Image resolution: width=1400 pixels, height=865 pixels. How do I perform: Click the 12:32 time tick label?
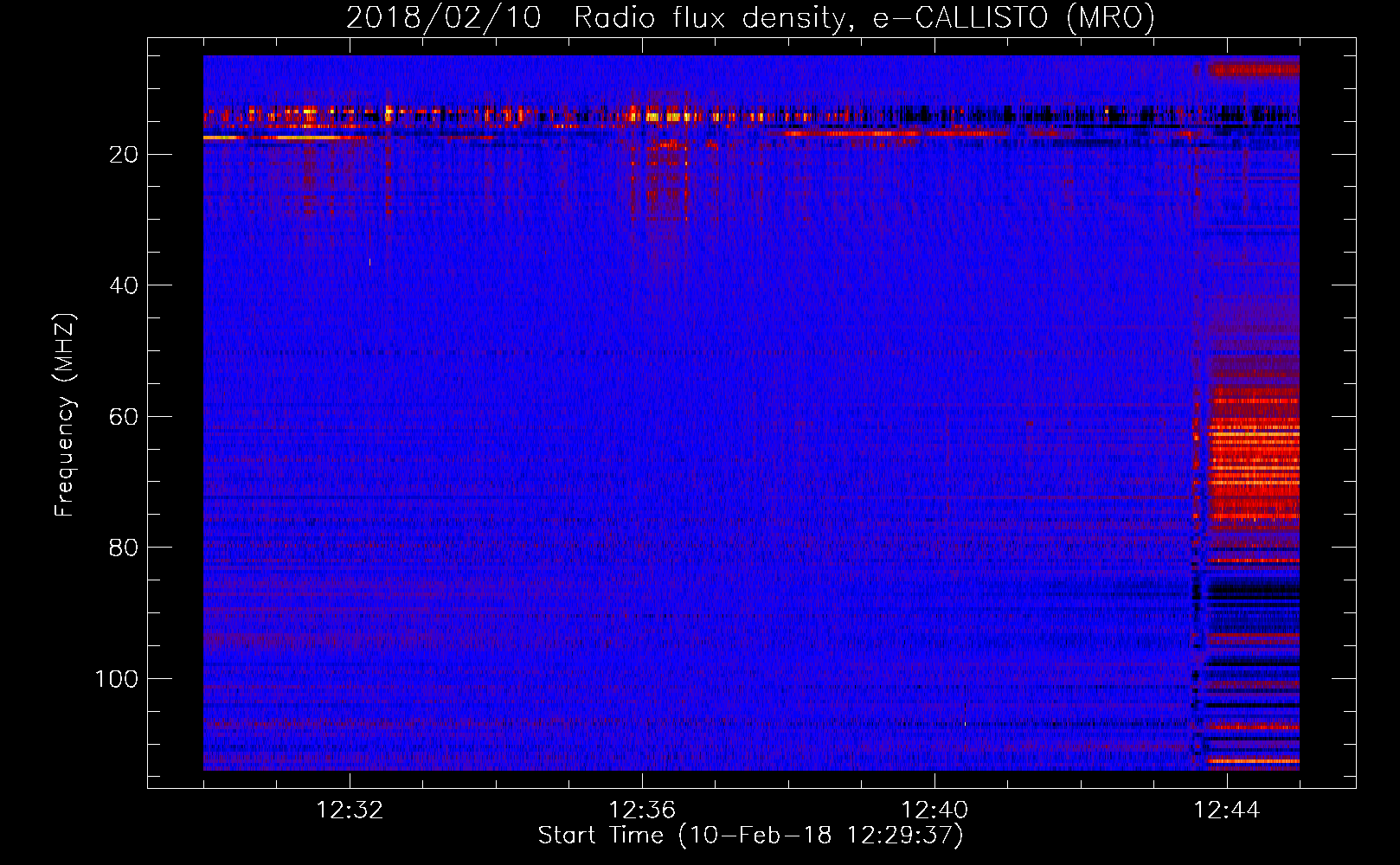point(350,811)
